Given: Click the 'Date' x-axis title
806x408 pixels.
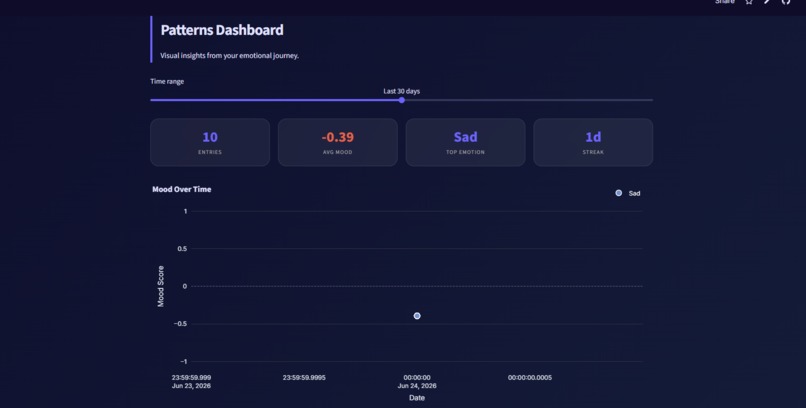Looking at the screenshot, I should (417, 398).
